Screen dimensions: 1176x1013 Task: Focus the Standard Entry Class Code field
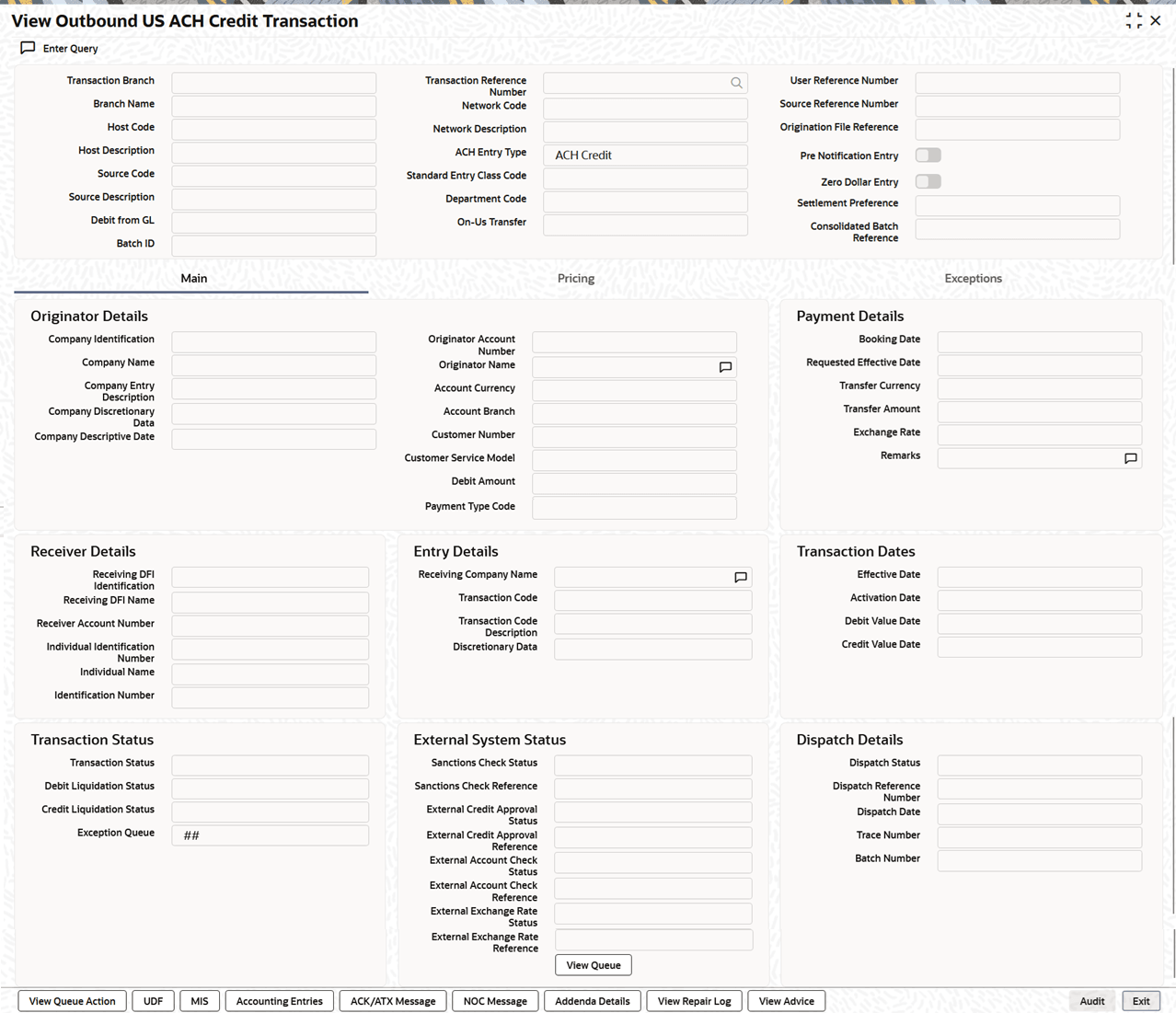tap(645, 178)
